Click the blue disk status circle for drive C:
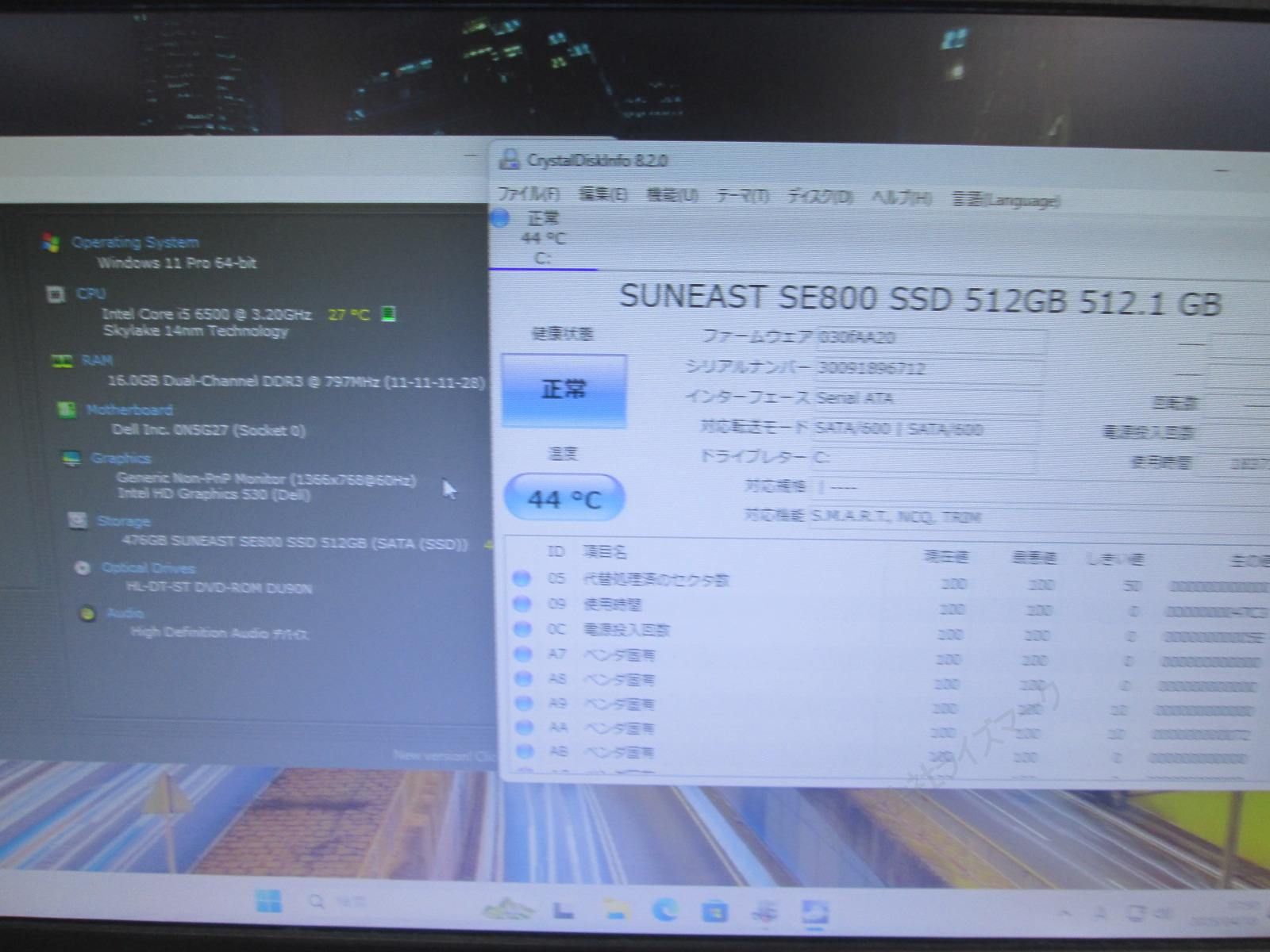This screenshot has height=952, width=1270. coord(500,217)
